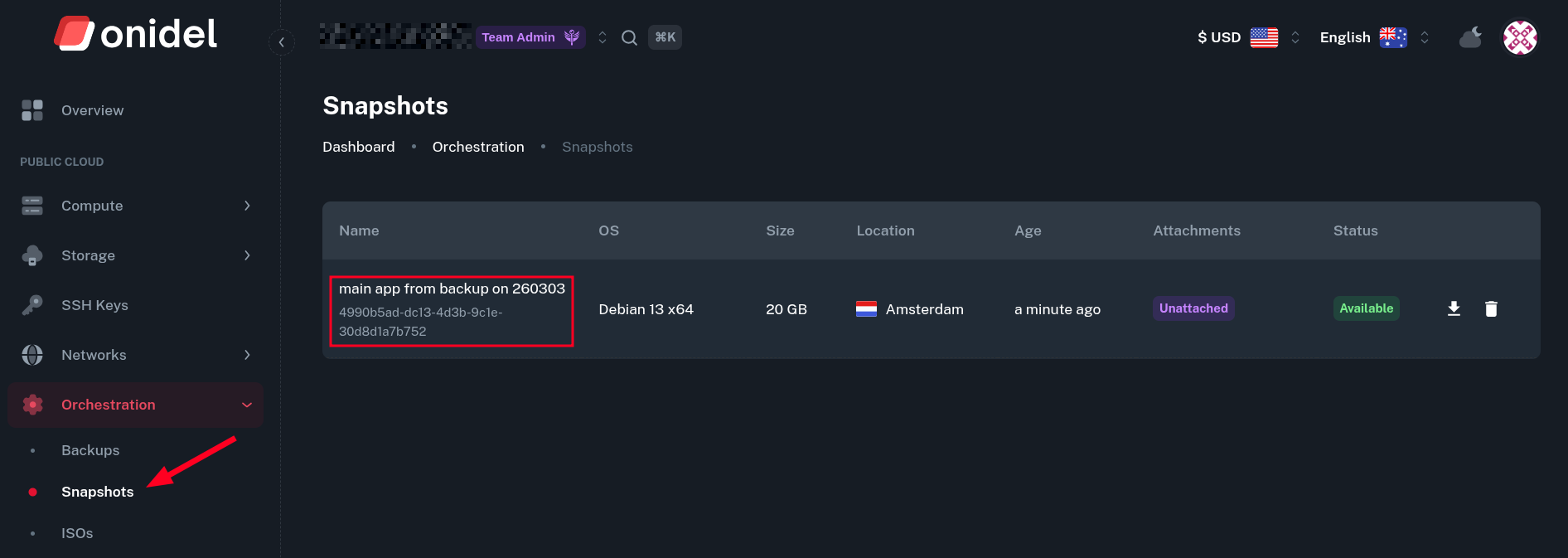Image resolution: width=1568 pixels, height=558 pixels.
Task: Go to Overview page
Action: click(x=92, y=110)
